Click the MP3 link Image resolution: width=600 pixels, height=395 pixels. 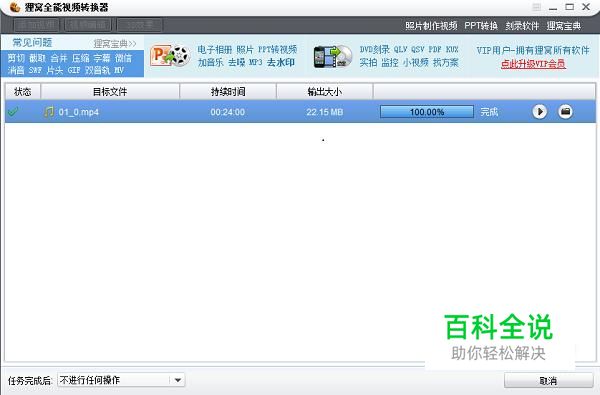pos(256,62)
